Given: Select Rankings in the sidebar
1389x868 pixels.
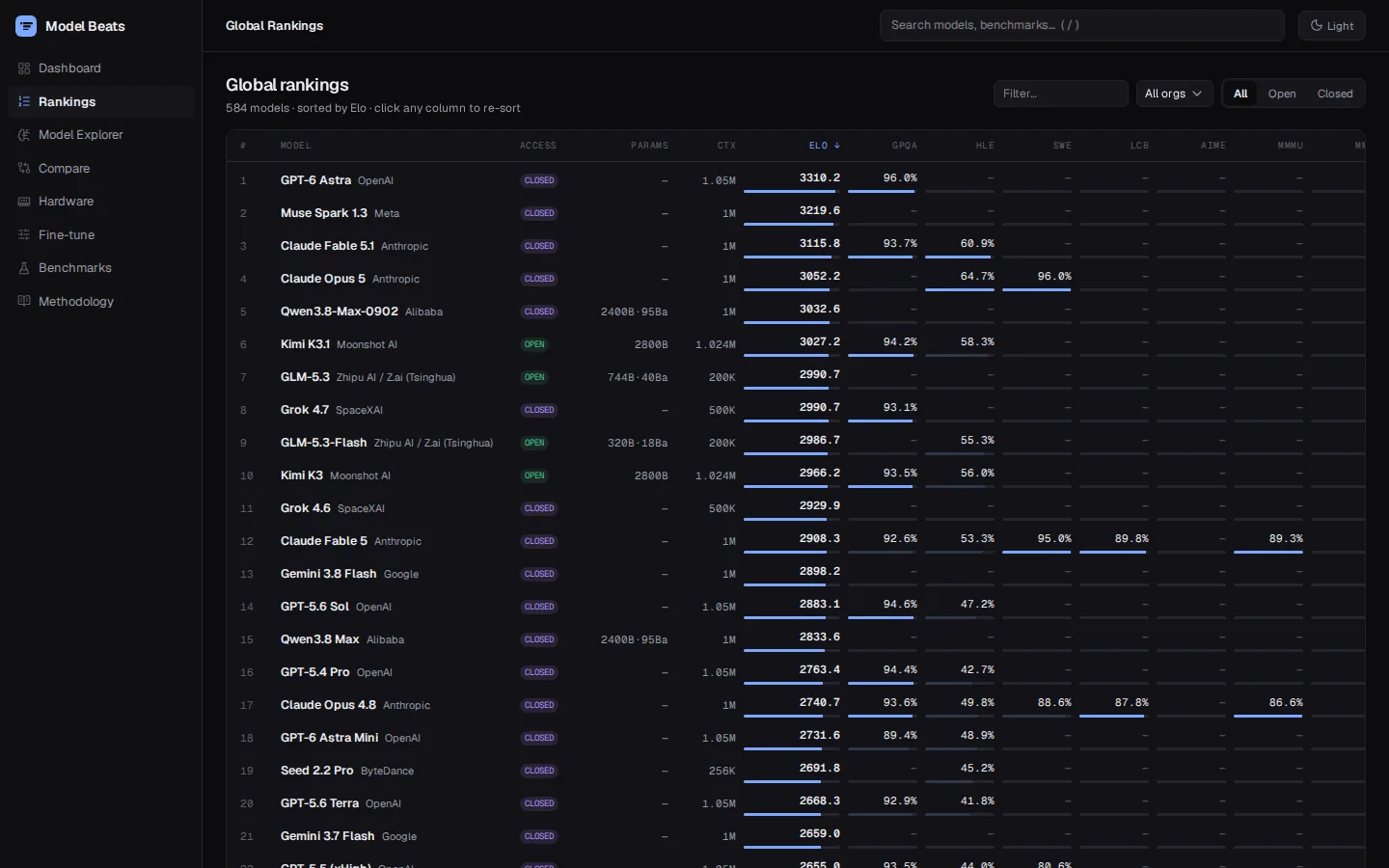Looking at the screenshot, I should (x=100, y=101).
